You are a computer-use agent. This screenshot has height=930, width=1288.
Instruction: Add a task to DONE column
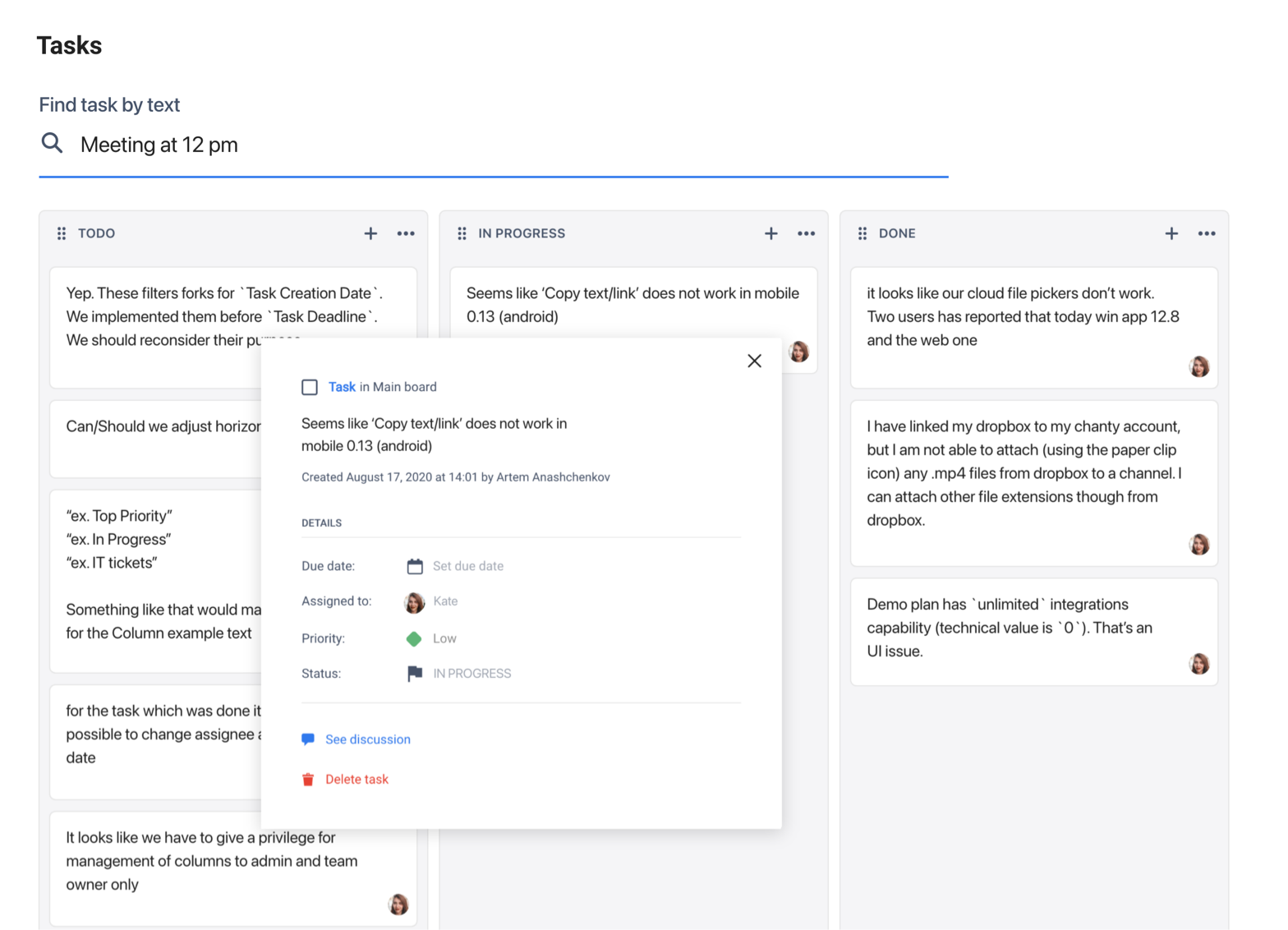(1171, 233)
